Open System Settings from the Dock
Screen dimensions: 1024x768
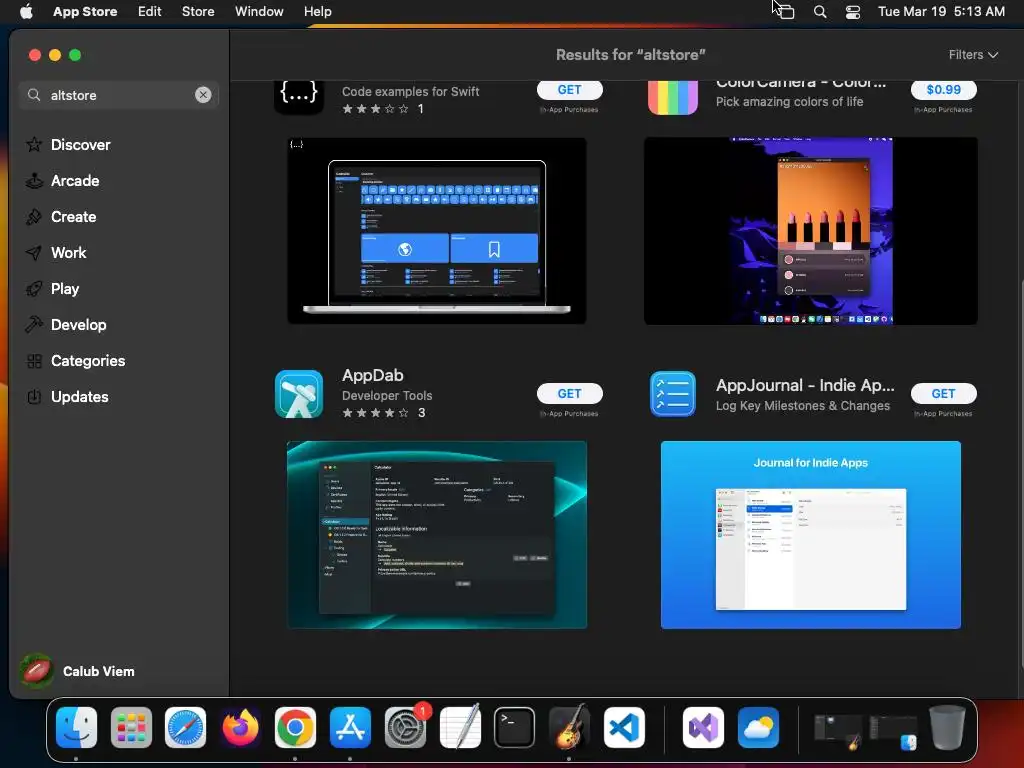pos(405,727)
